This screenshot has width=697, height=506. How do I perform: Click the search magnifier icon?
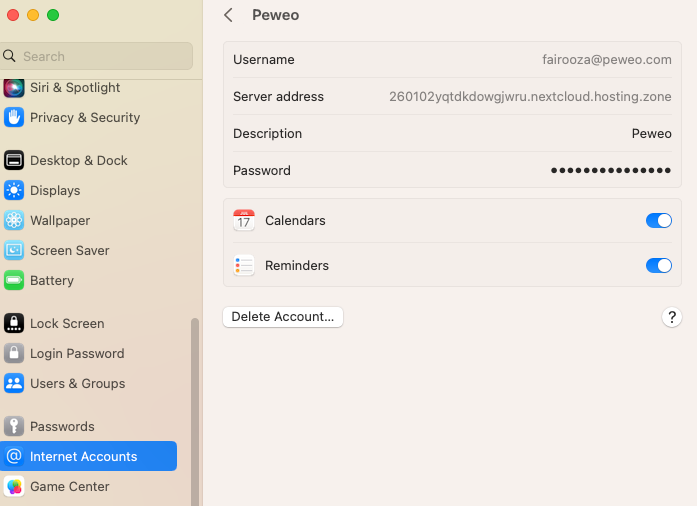[9, 56]
